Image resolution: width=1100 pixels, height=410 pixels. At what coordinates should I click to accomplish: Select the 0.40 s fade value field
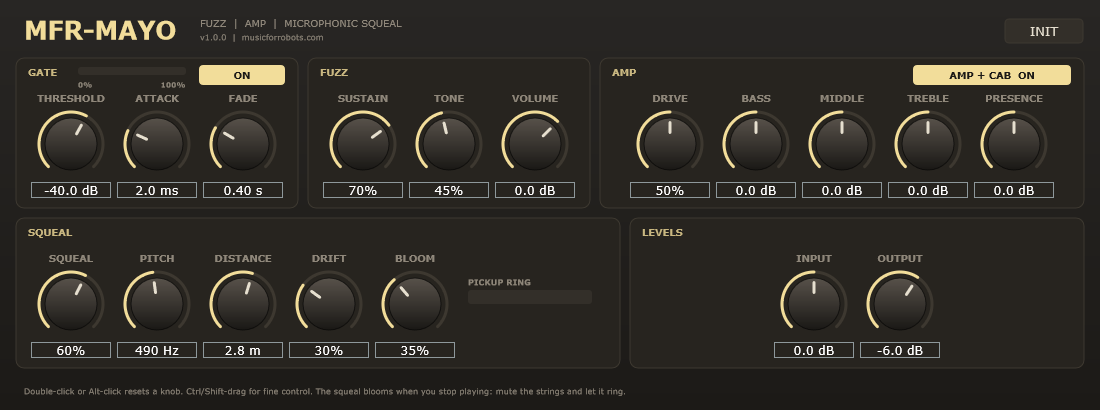point(243,190)
